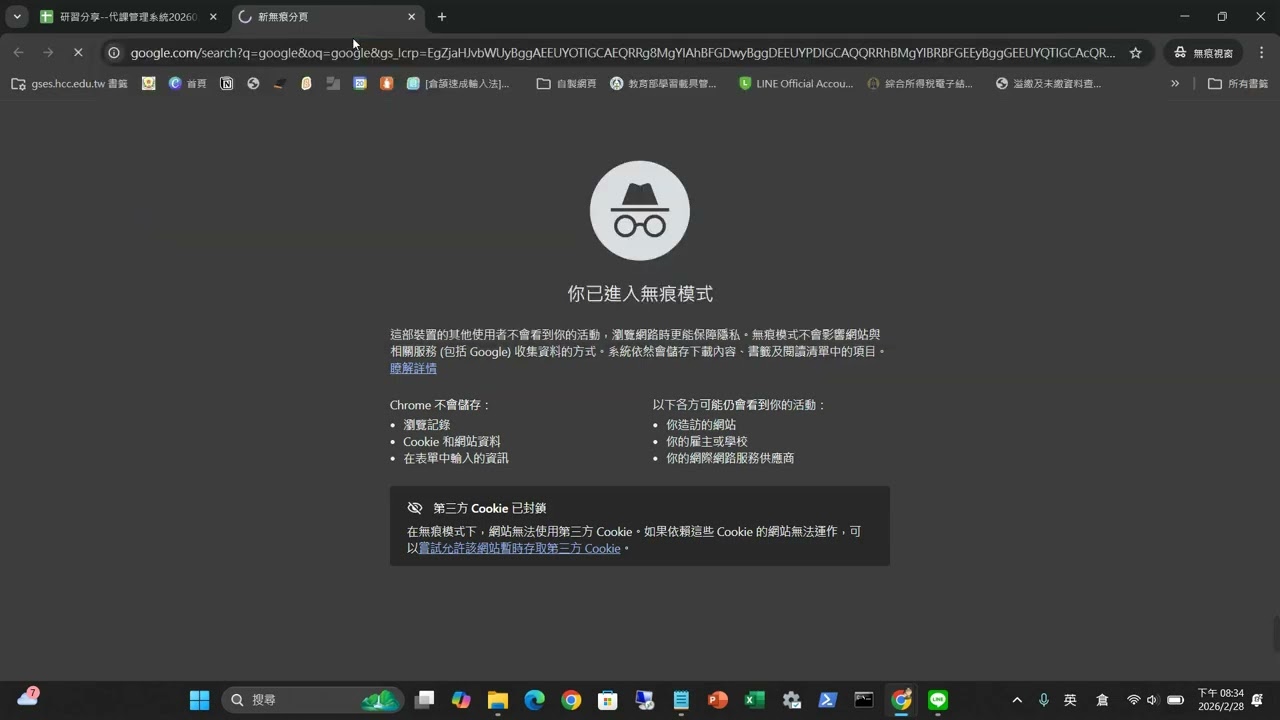This screenshot has height=720, width=1280.
Task: Click the 瀏覽記錄 list item
Action: click(427, 425)
